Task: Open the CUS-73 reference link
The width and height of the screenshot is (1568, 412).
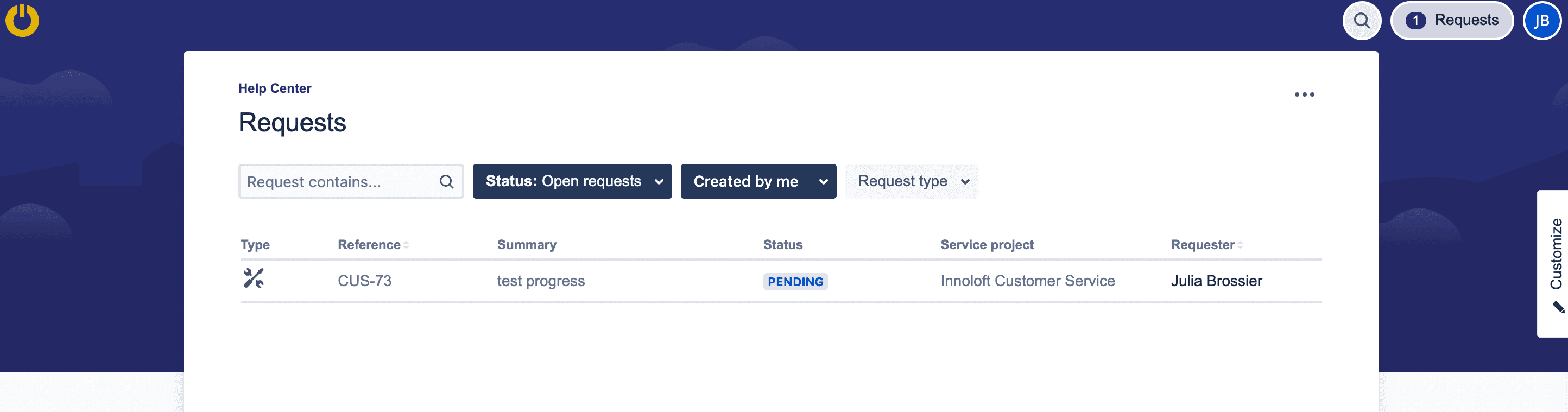Action: coord(364,281)
